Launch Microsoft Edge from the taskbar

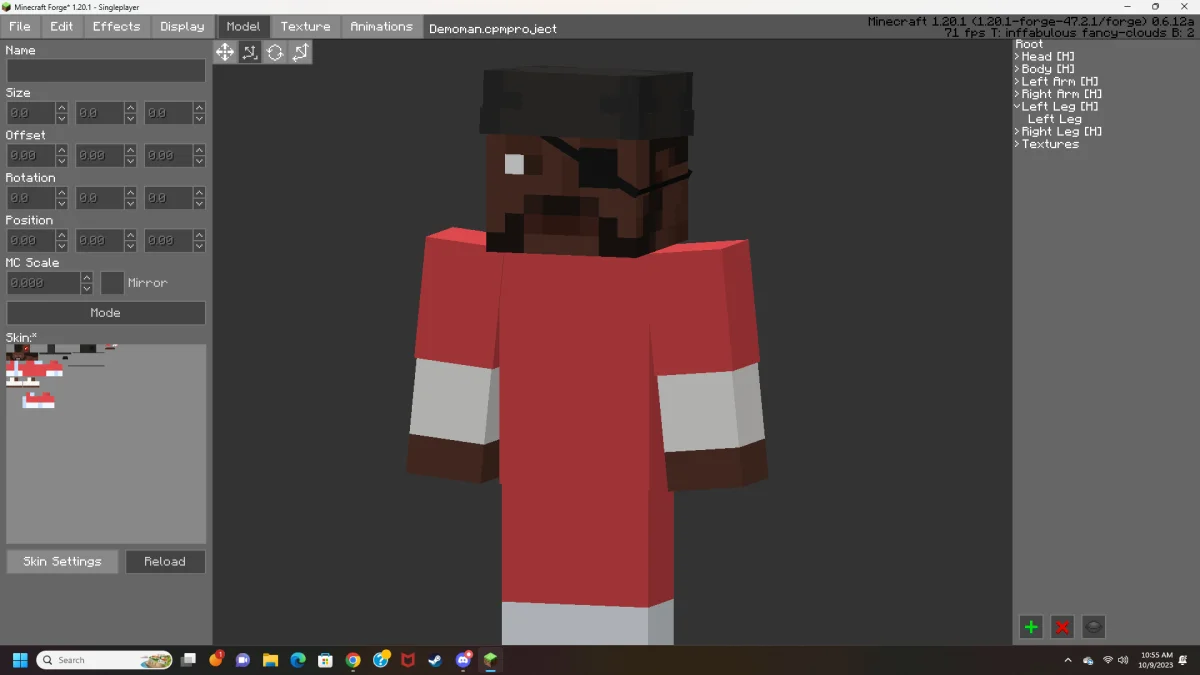pos(298,660)
